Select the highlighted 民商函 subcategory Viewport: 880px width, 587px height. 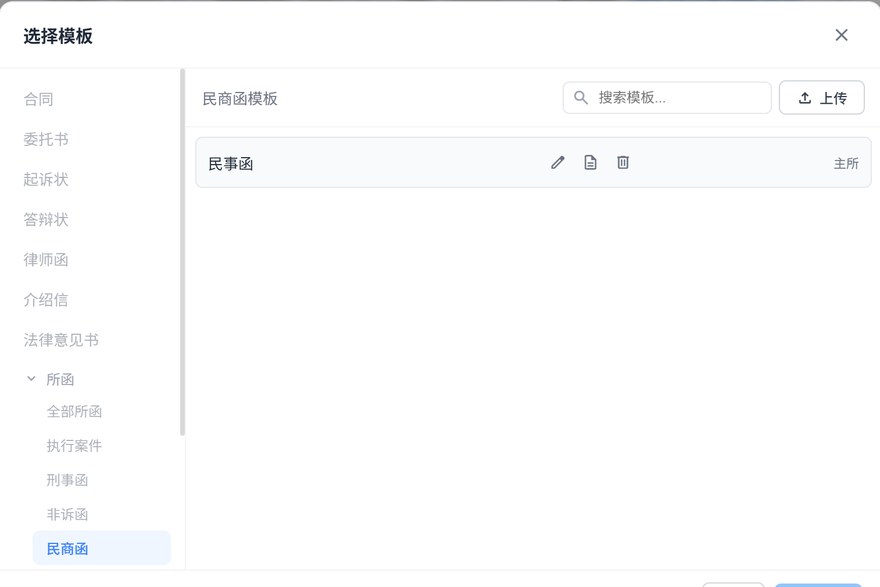102,548
